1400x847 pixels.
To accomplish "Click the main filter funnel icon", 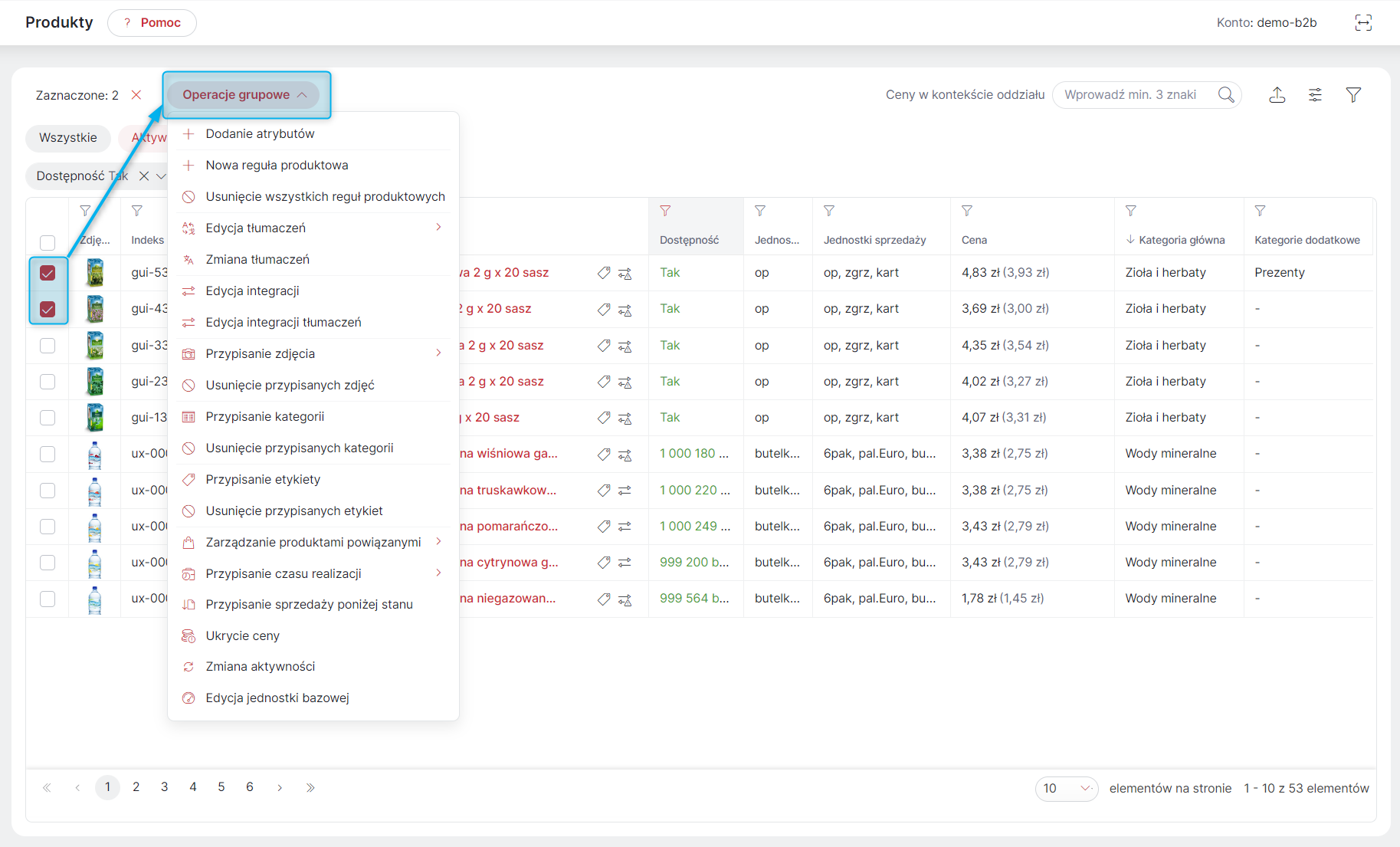I will pyautogui.click(x=1353, y=95).
